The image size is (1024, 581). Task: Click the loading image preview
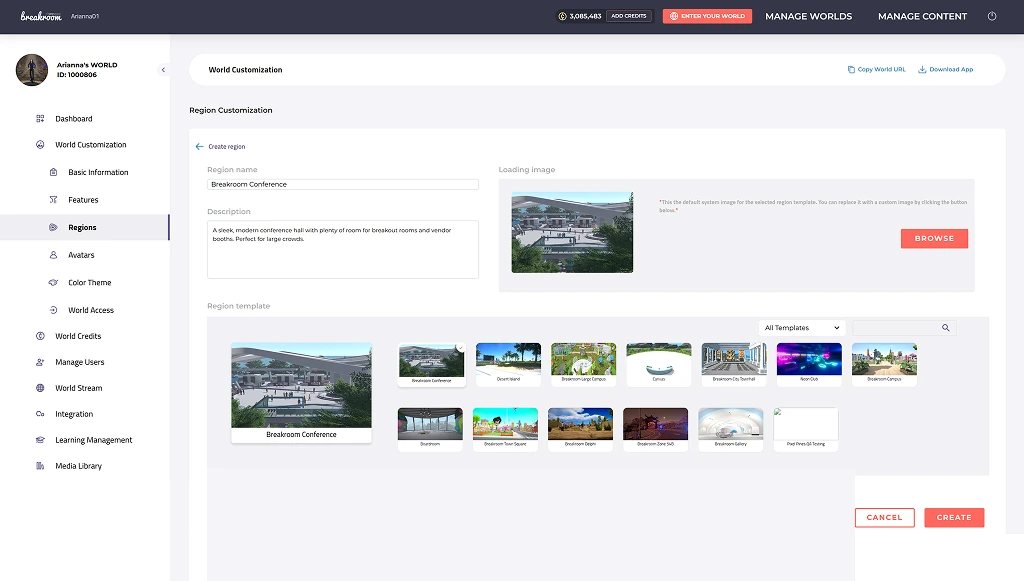572,232
